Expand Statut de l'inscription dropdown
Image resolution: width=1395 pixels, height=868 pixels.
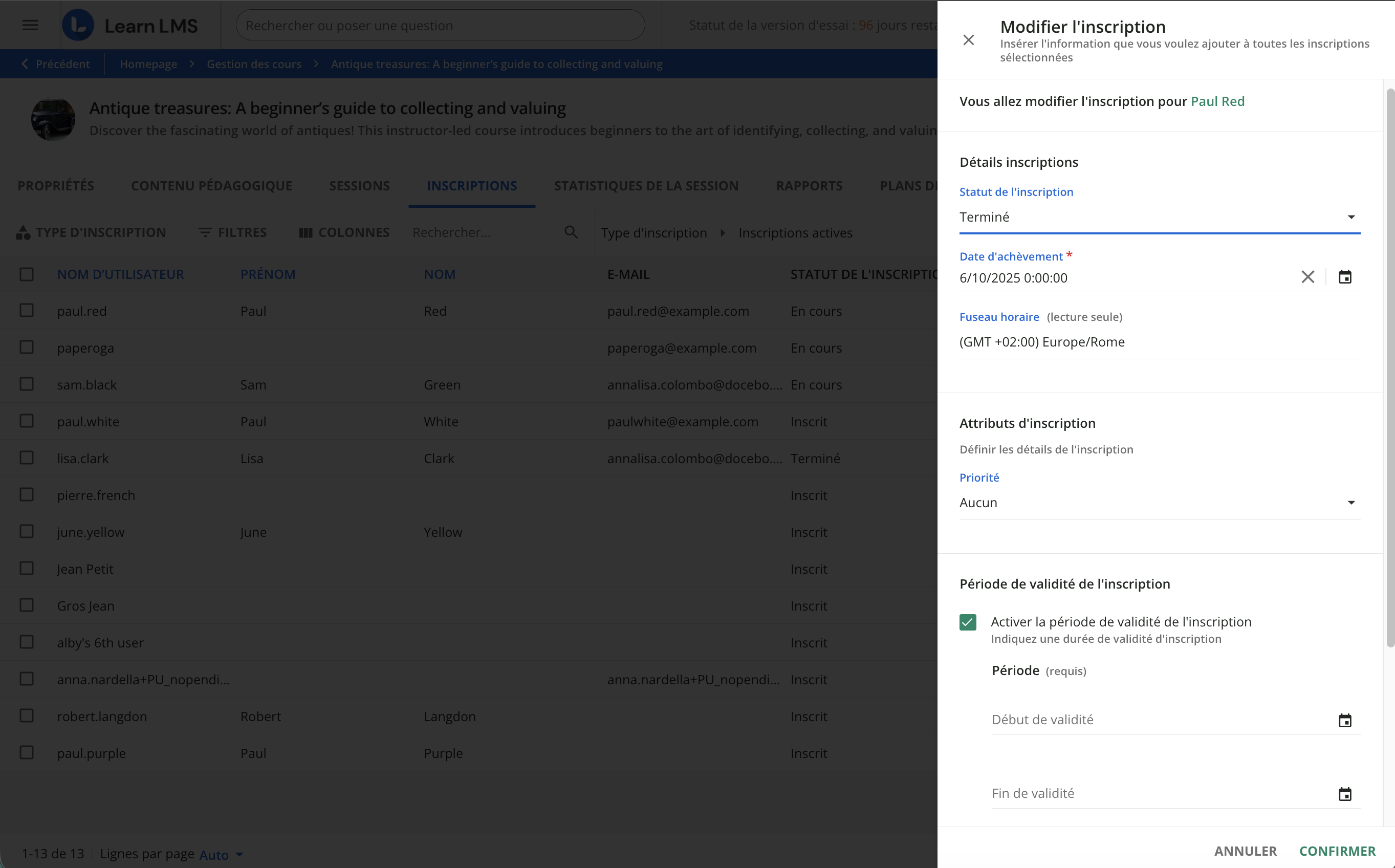1351,217
